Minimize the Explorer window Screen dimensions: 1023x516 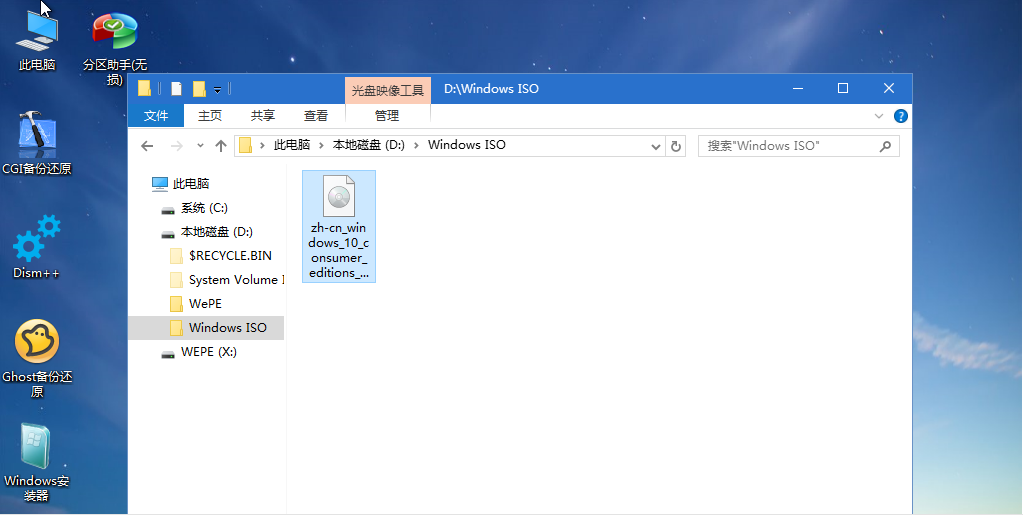click(x=798, y=88)
